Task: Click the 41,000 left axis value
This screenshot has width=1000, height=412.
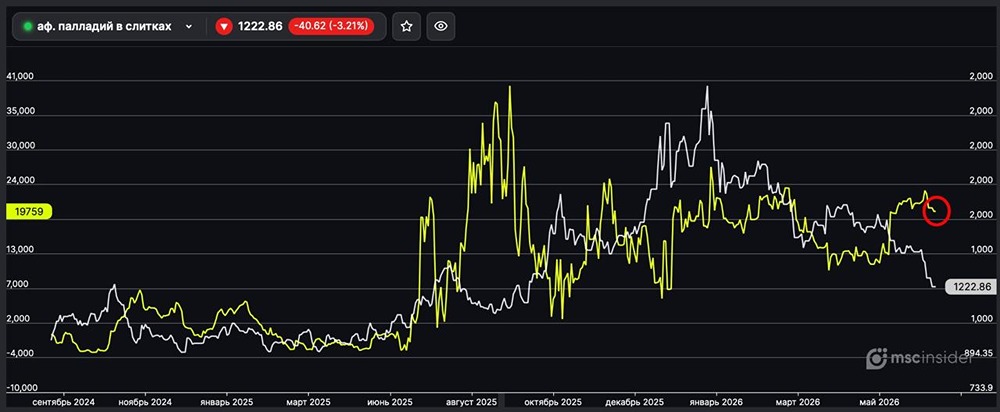Action: (19, 76)
